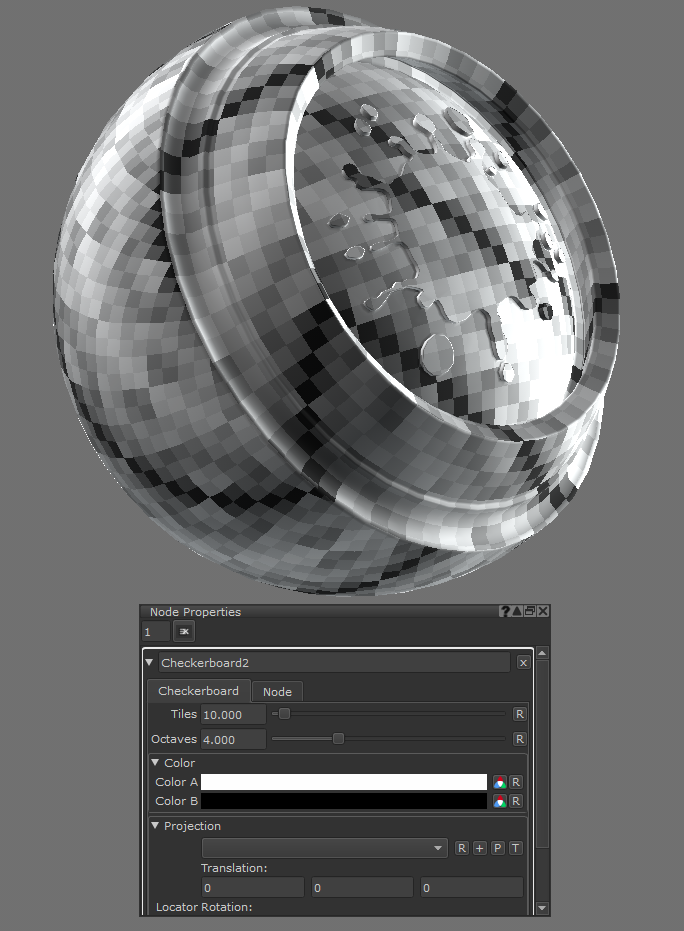The height and width of the screenshot is (931, 684).
Task: Close the Checkerboard2 node properties
Action: coord(523,662)
